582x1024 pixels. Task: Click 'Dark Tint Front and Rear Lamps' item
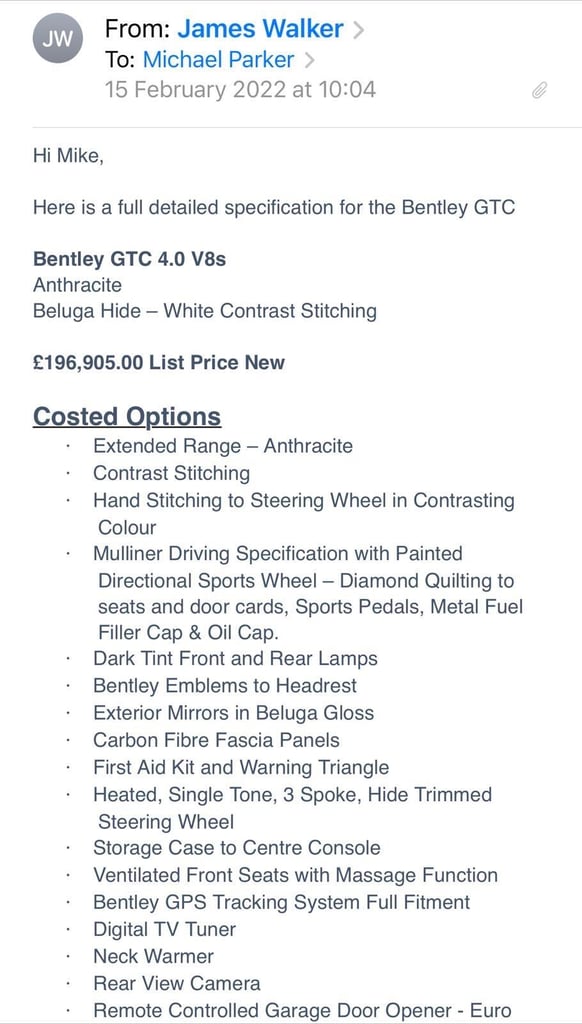pos(235,658)
